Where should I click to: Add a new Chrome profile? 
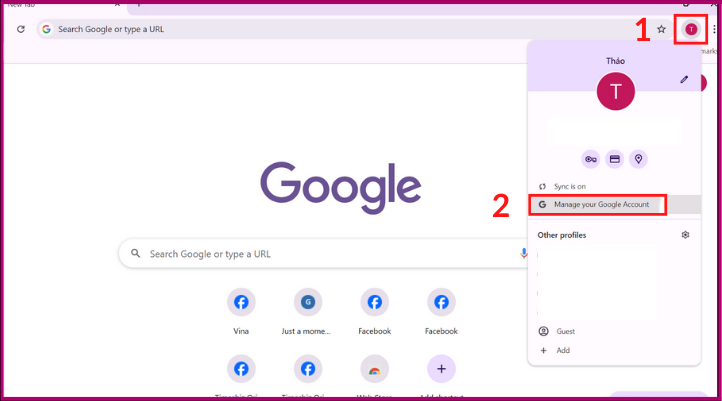pos(614,350)
